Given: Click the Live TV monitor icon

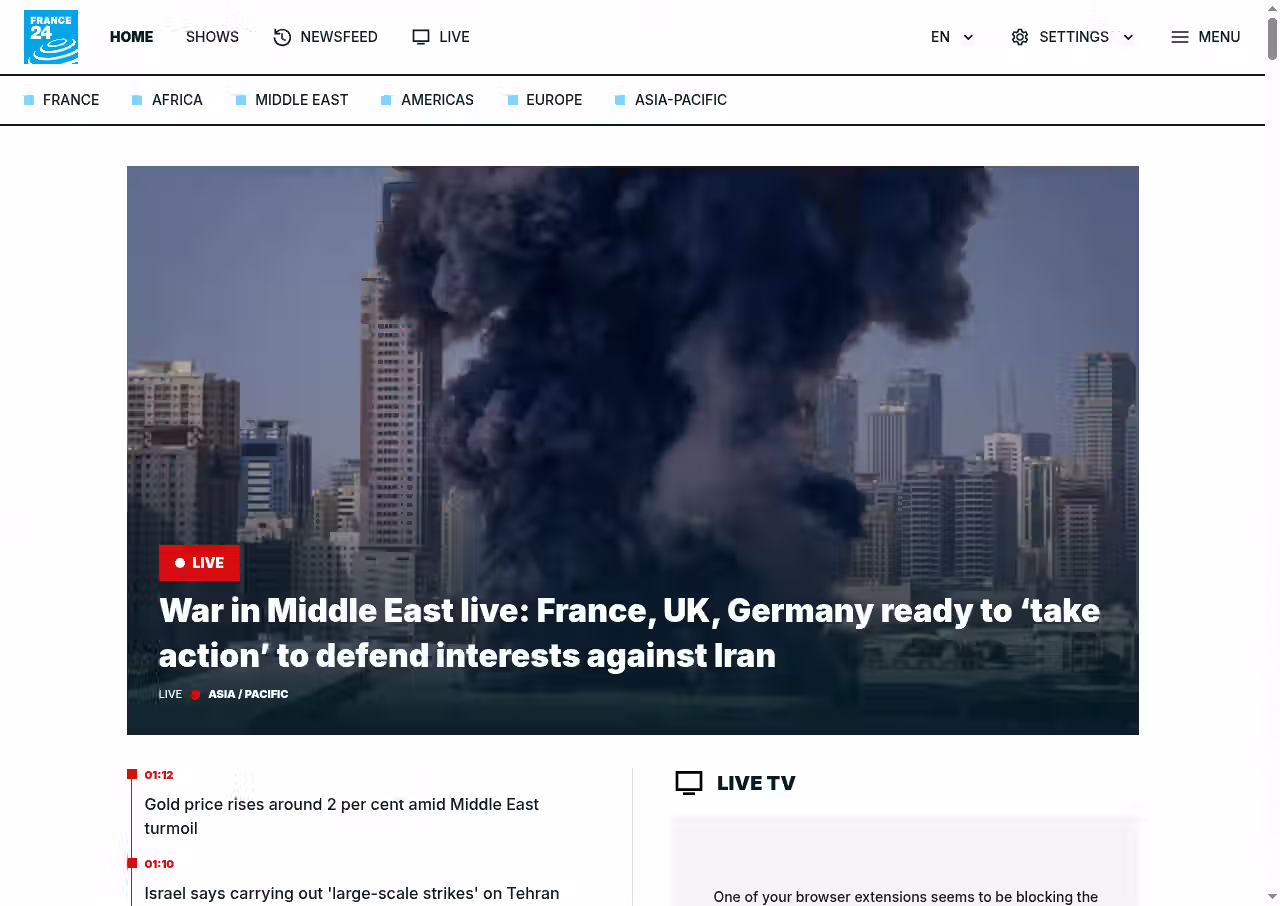Looking at the screenshot, I should point(689,783).
